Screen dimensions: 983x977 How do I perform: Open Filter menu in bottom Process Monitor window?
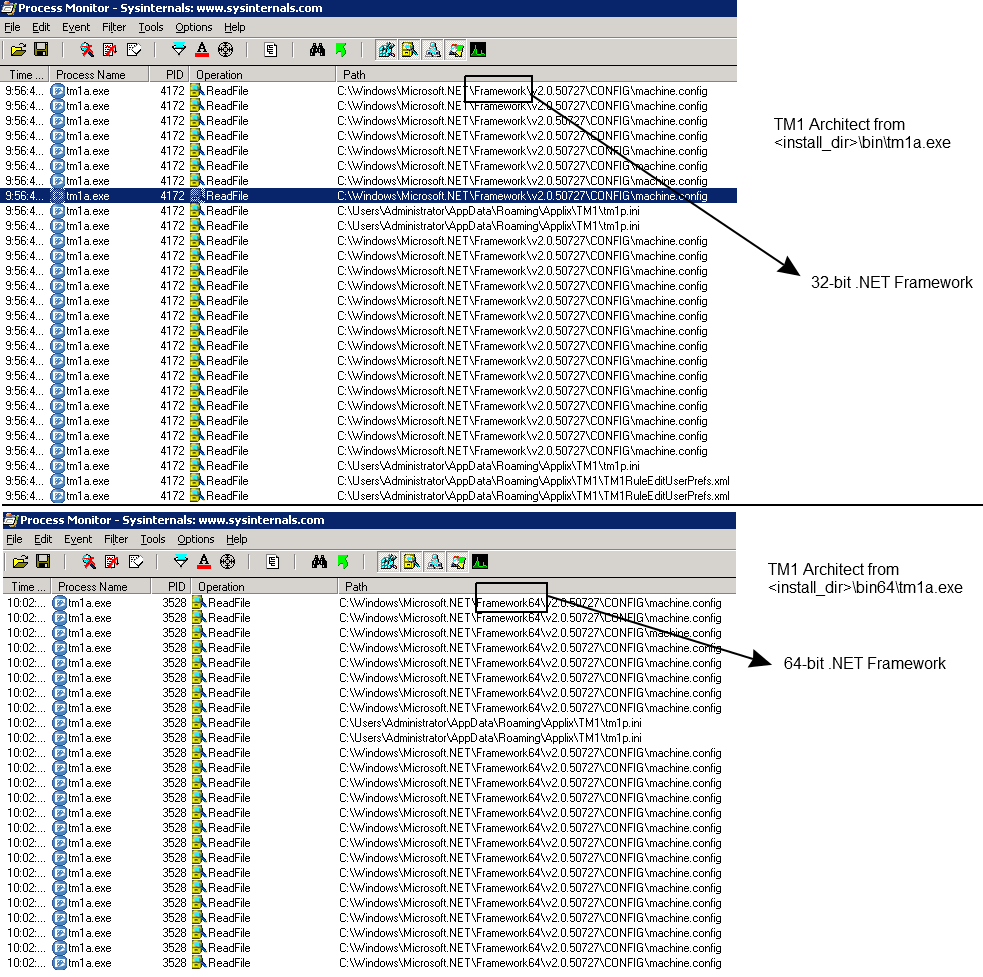tap(116, 539)
